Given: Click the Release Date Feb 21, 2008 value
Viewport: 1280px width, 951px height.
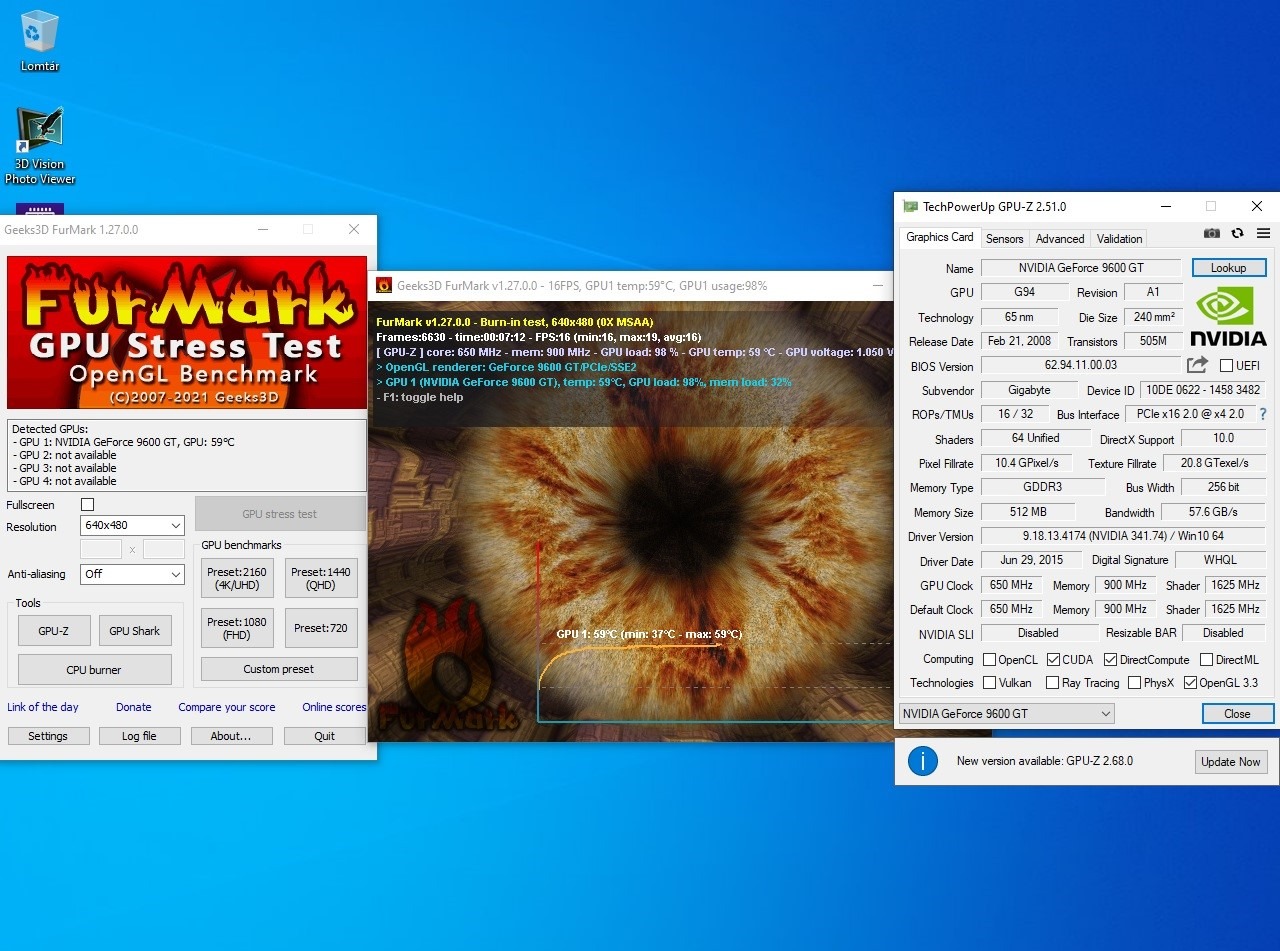Looking at the screenshot, I should [x=1019, y=341].
